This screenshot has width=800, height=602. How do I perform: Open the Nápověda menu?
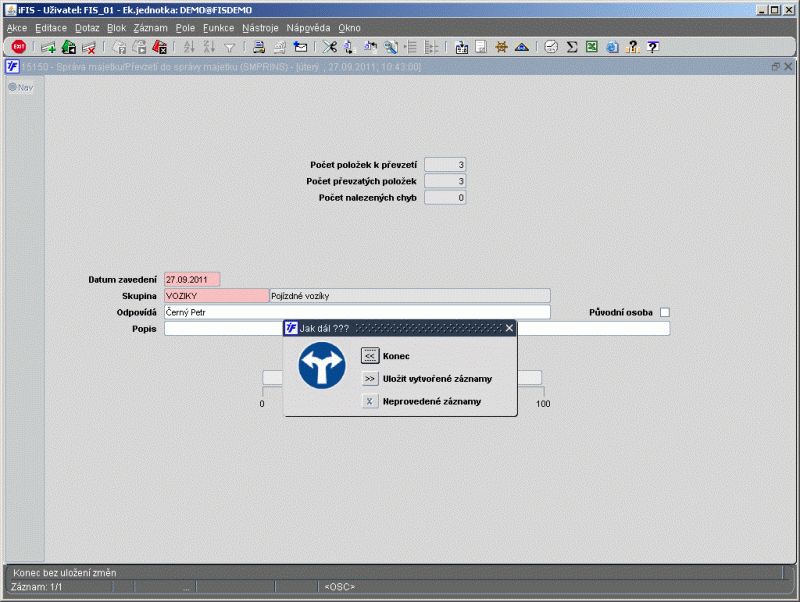point(308,28)
